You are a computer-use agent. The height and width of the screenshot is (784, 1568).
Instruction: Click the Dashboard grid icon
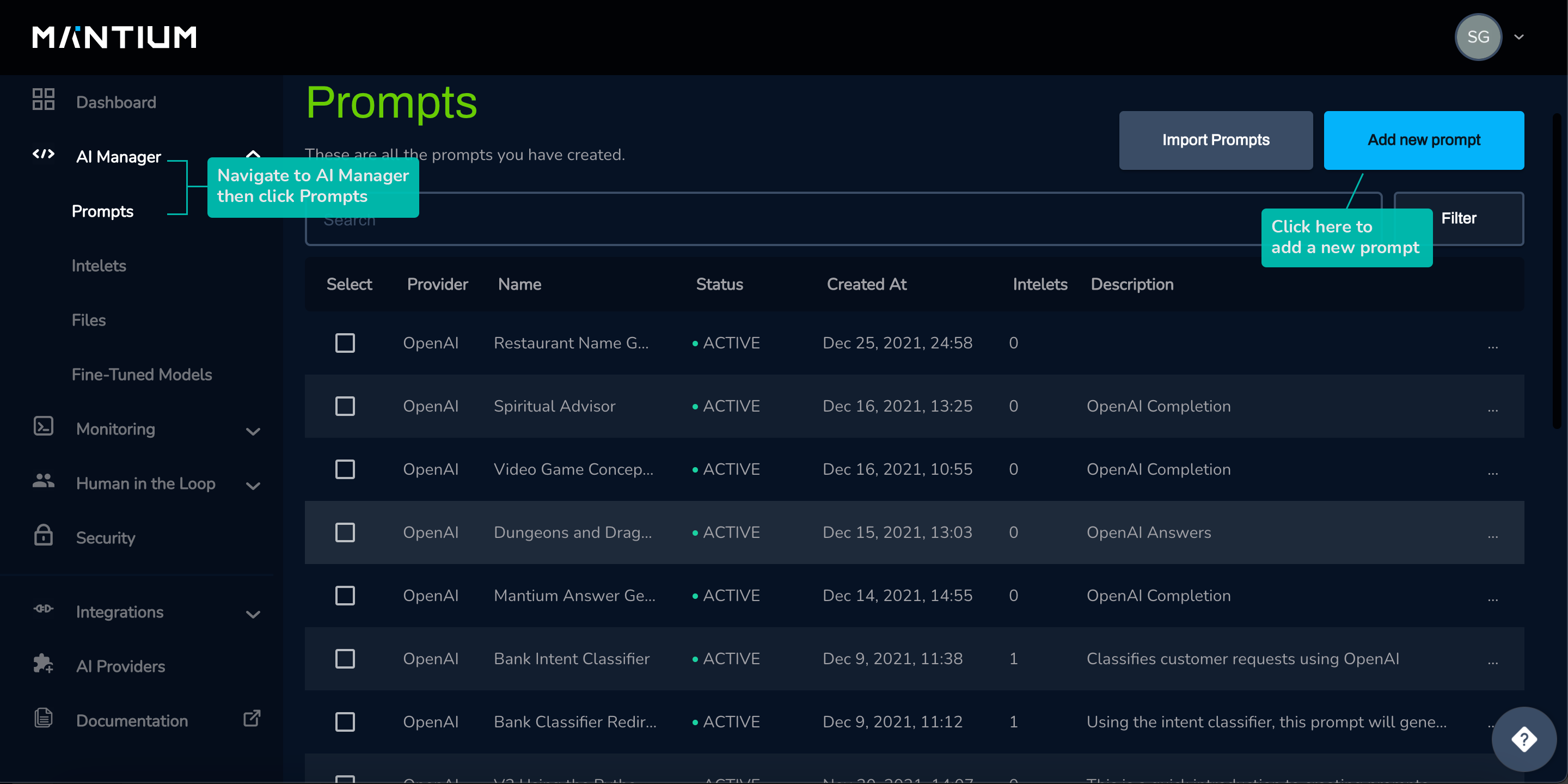[43, 100]
